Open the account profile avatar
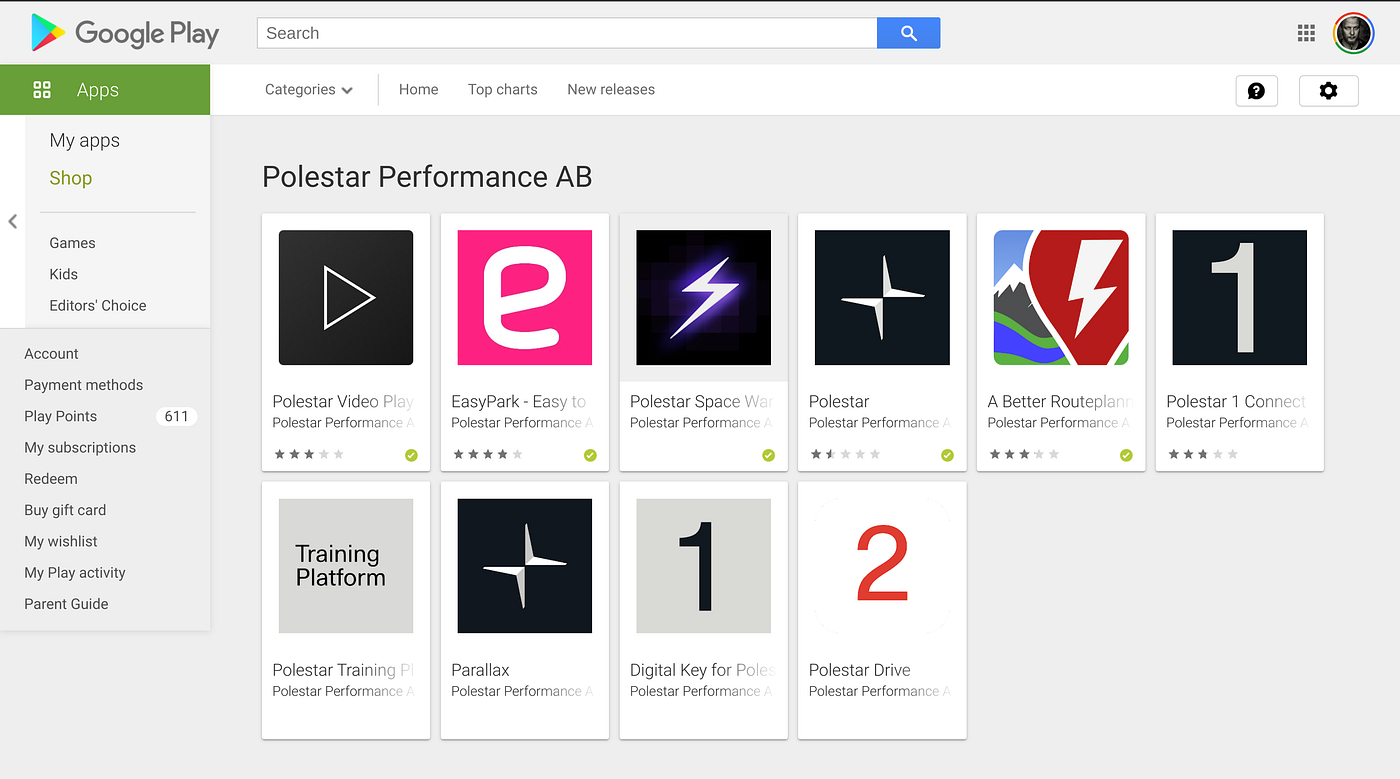The width and height of the screenshot is (1400, 779). 1353,33
